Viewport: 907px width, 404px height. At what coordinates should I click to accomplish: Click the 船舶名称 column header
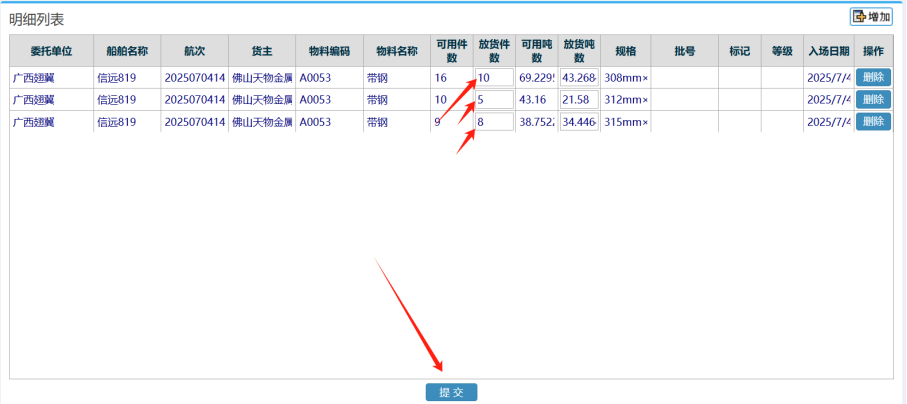[126, 51]
